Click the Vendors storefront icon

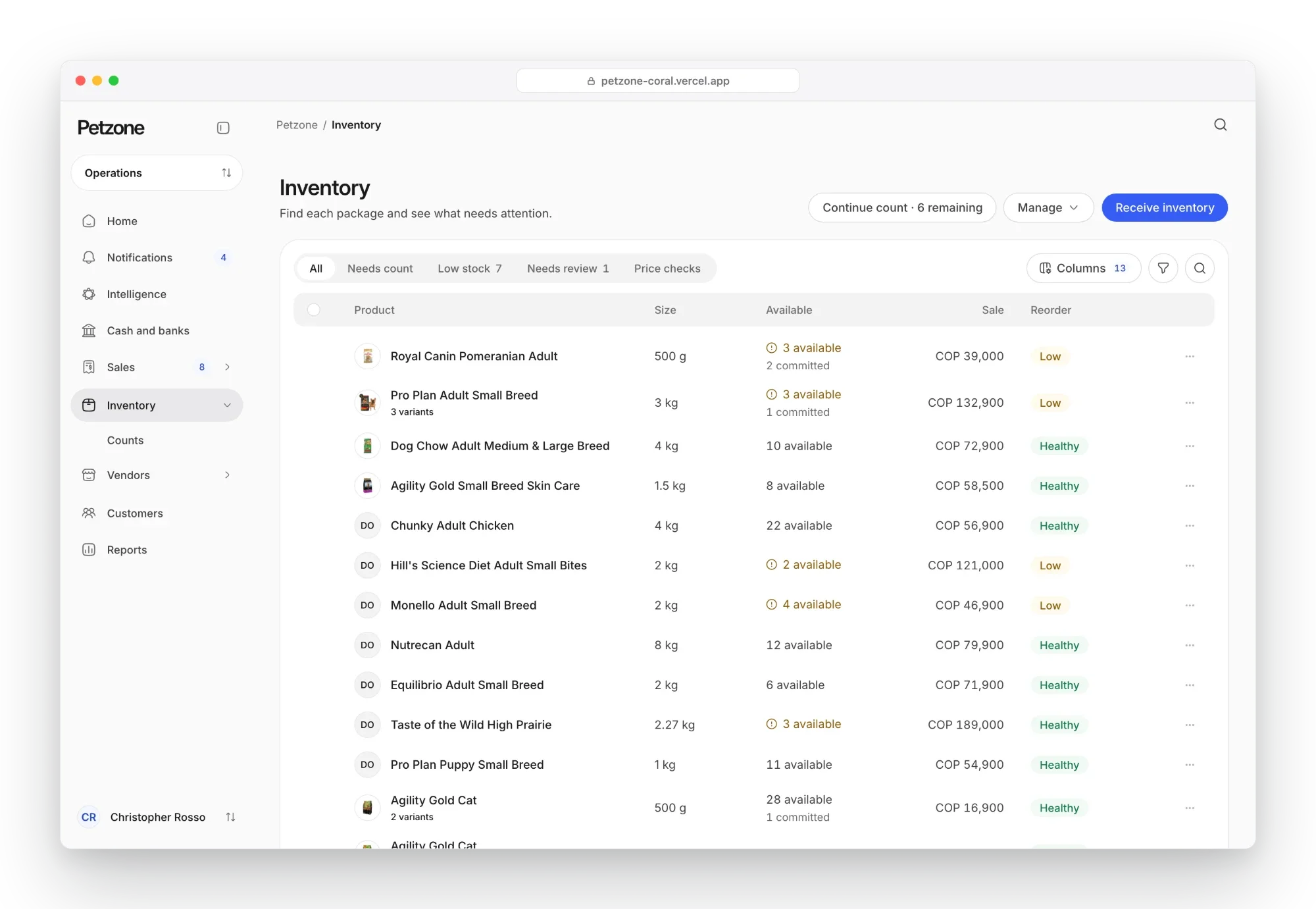(89, 475)
